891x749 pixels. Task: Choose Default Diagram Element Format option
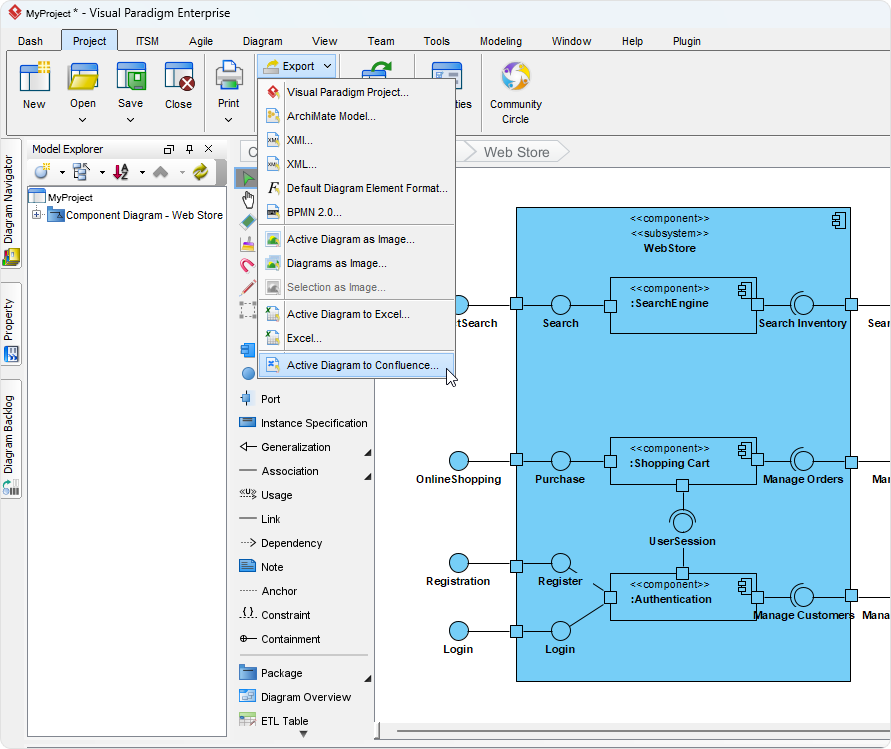tap(356, 188)
